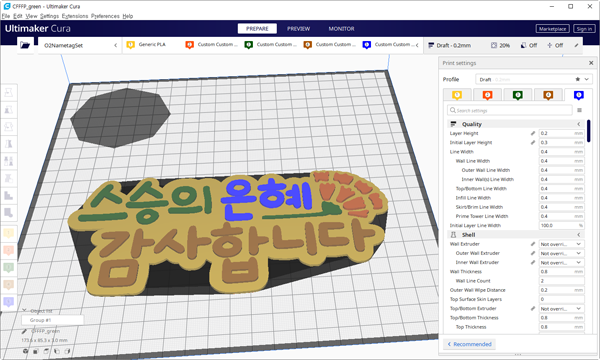
Task: Close the Print settings panel
Action: coord(591,63)
